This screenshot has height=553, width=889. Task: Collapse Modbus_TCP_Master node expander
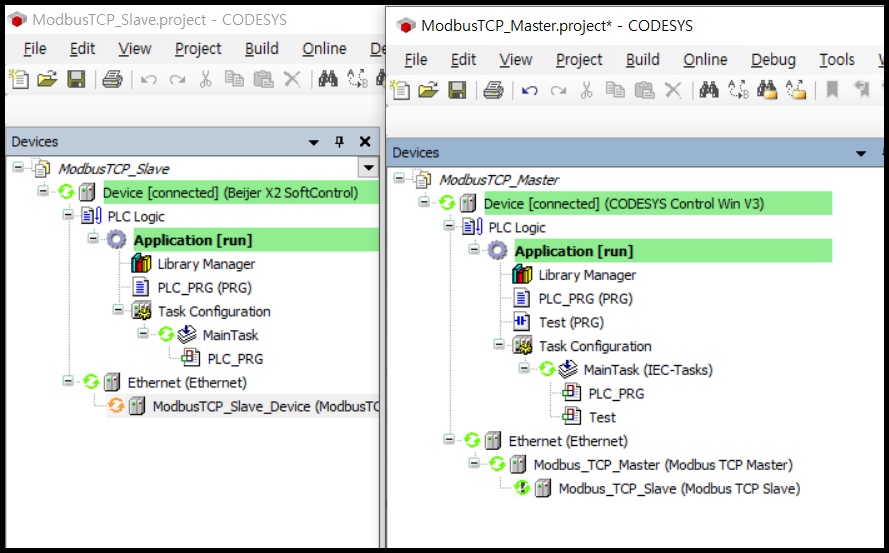click(474, 463)
